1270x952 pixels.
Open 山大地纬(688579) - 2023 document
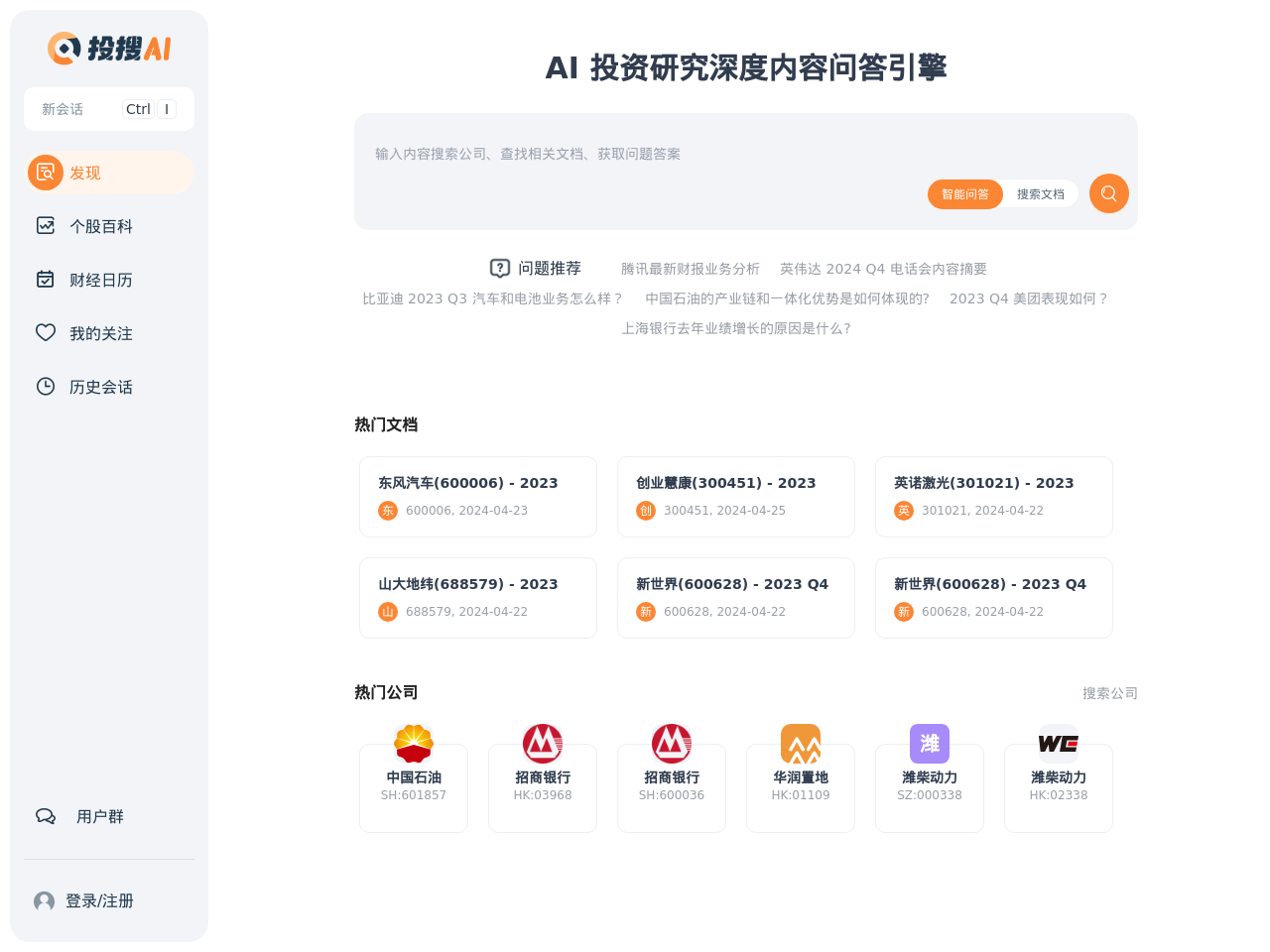pos(478,598)
